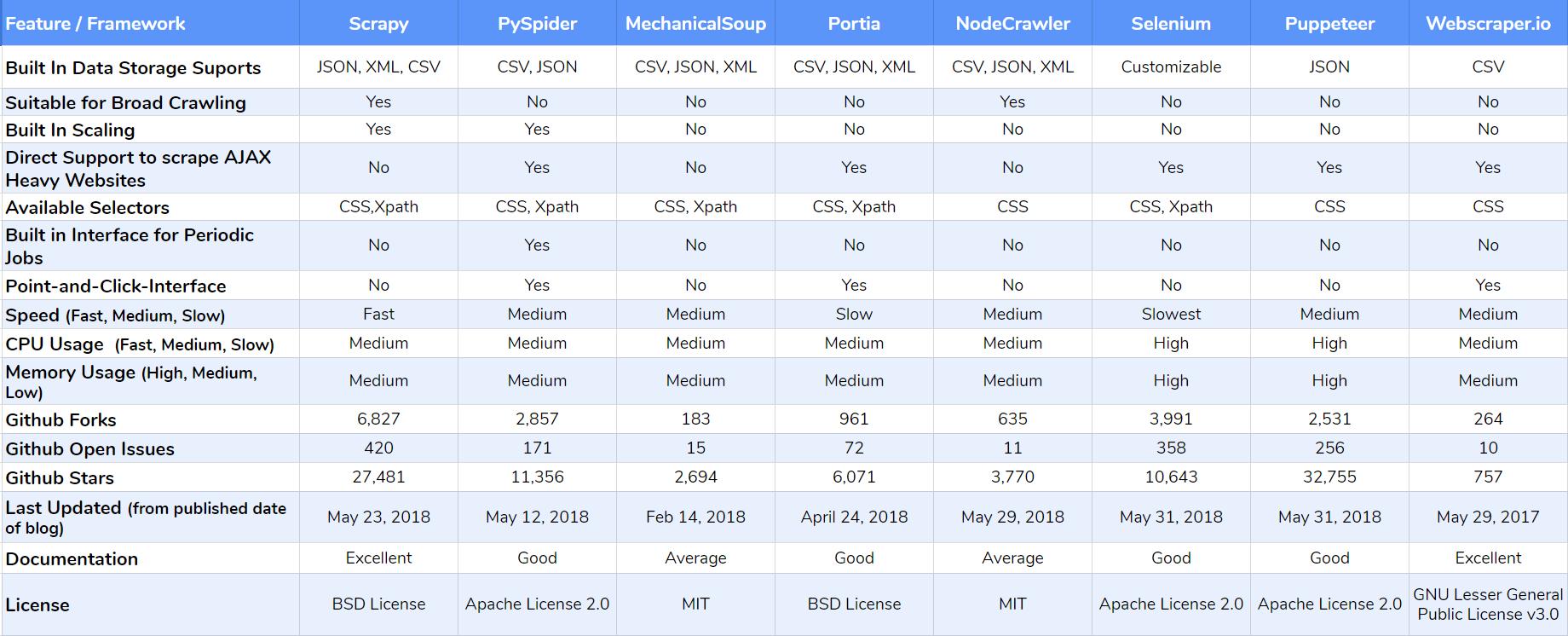Click the License row label
This screenshot has width=1568, height=636.
click(37, 604)
